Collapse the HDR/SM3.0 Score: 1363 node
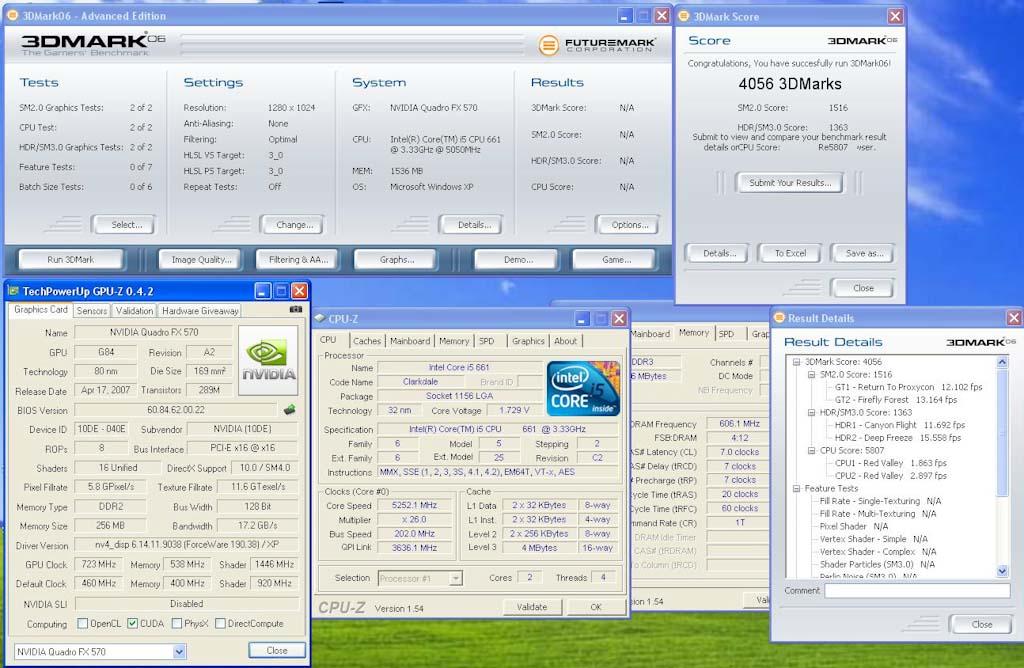Viewport: 1024px width, 668px height. tap(812, 412)
